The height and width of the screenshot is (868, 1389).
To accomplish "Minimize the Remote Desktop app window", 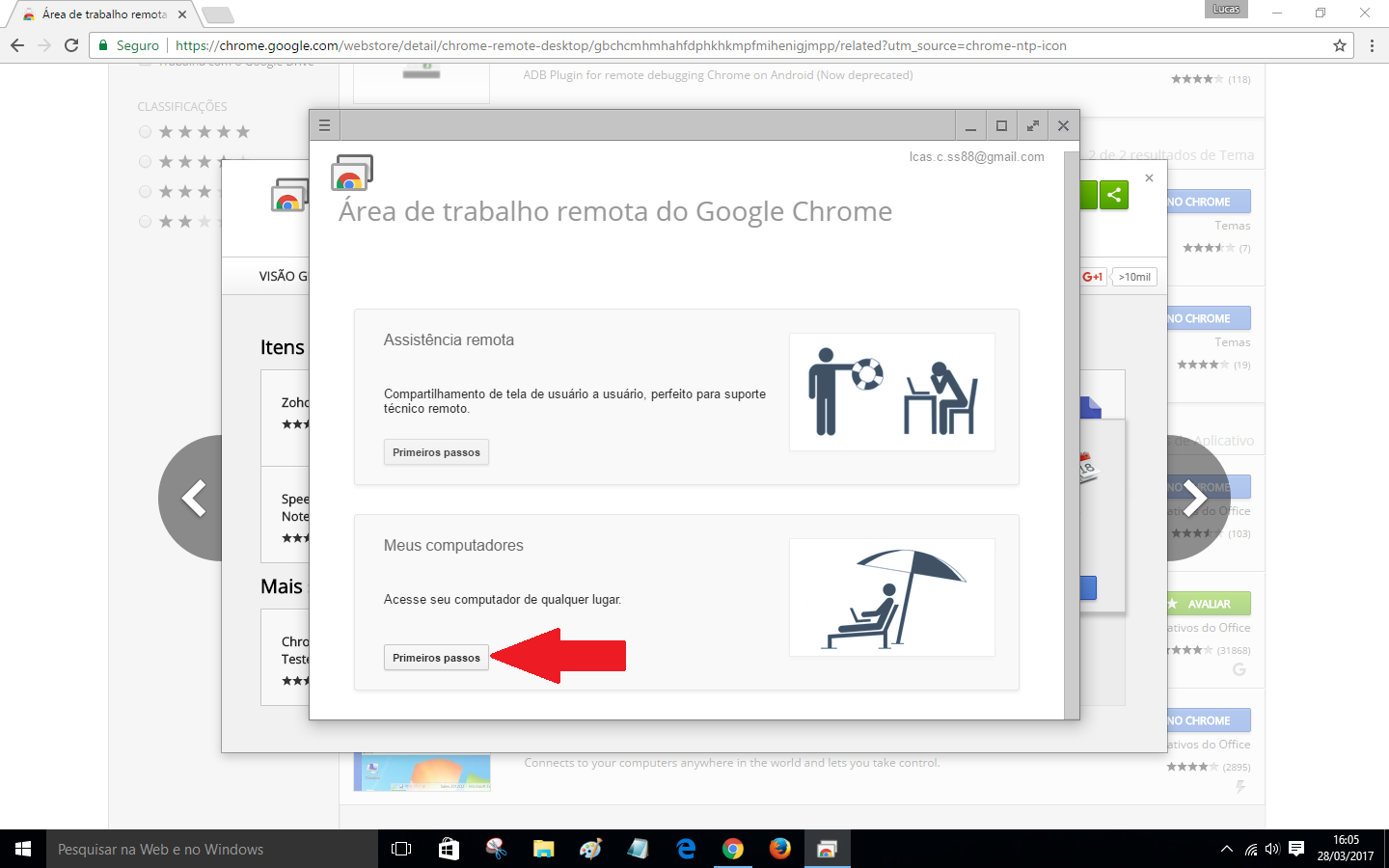I will click(970, 125).
